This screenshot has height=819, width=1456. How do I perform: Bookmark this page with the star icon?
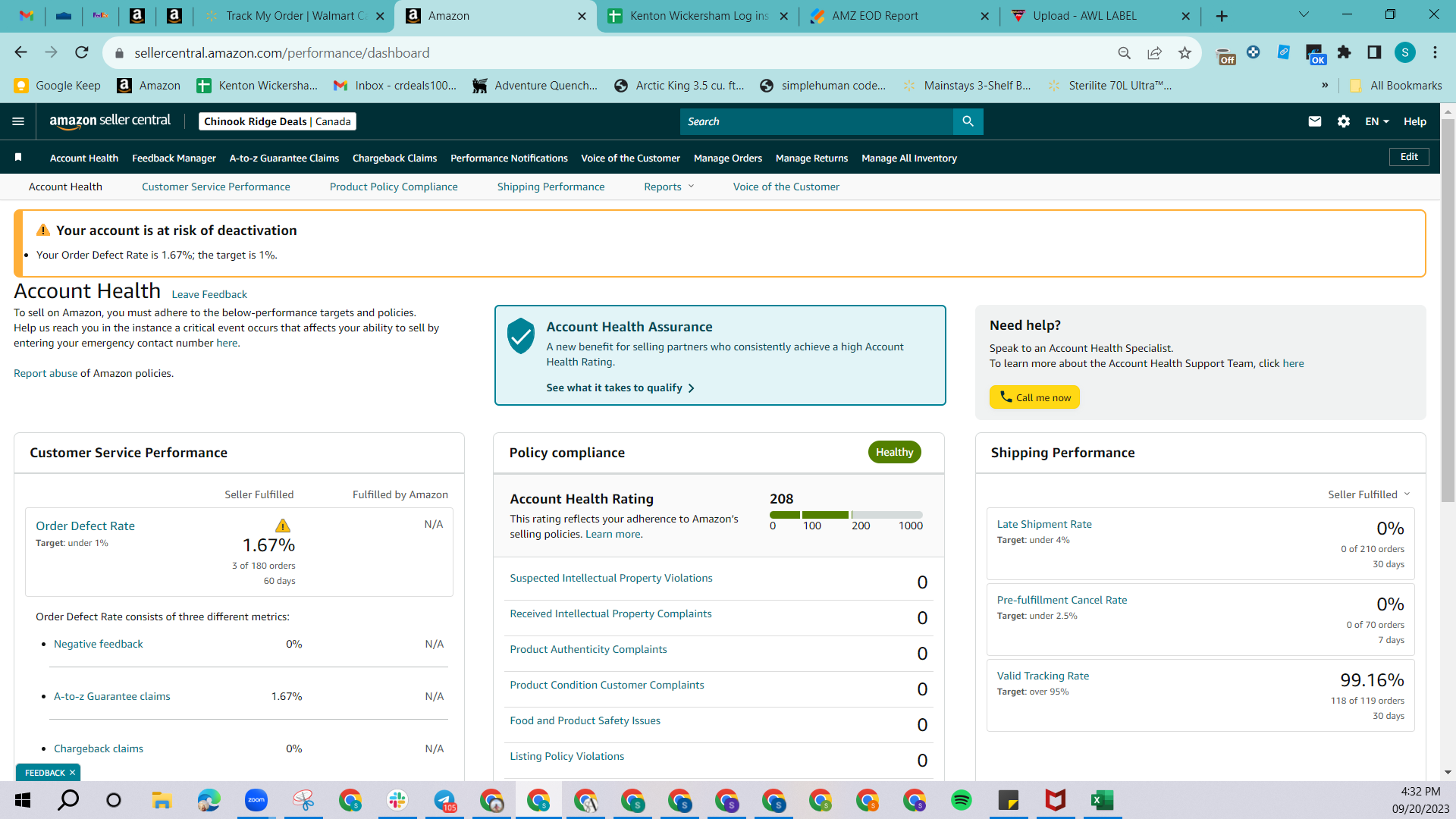pos(1185,52)
